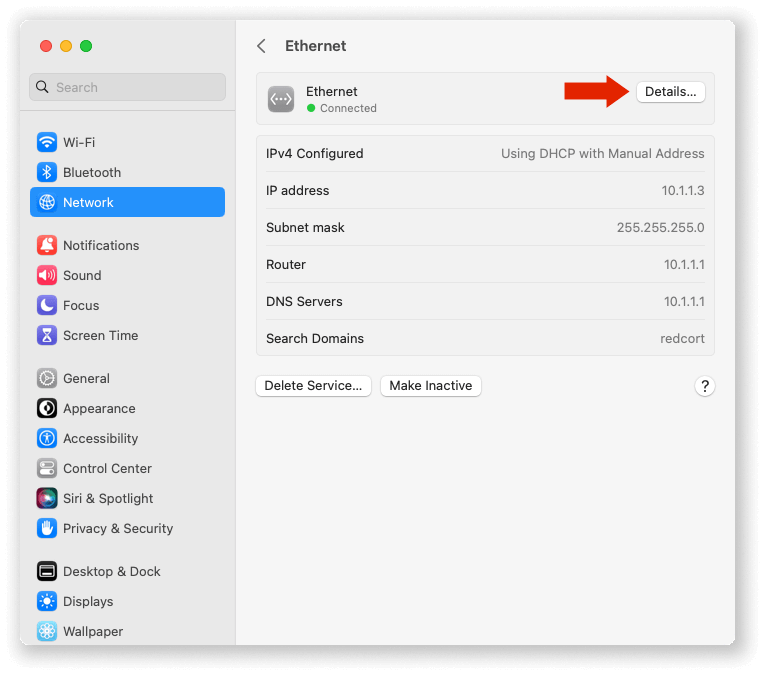Select Desktop & Dock item
This screenshot has height=675, width=765.
click(127, 571)
